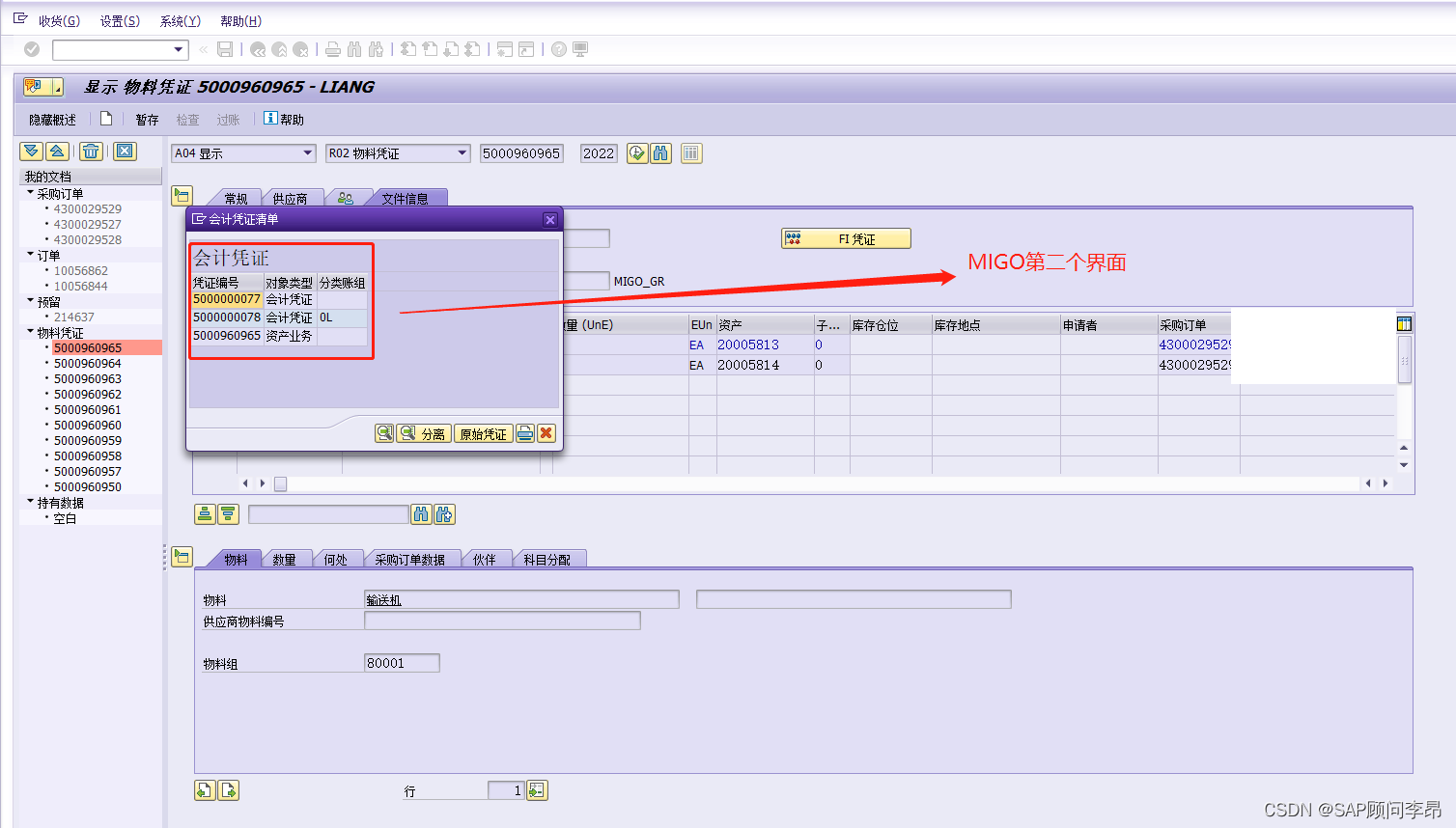Click the Save floppy disk icon
This screenshot has height=828, width=1456.
click(225, 49)
